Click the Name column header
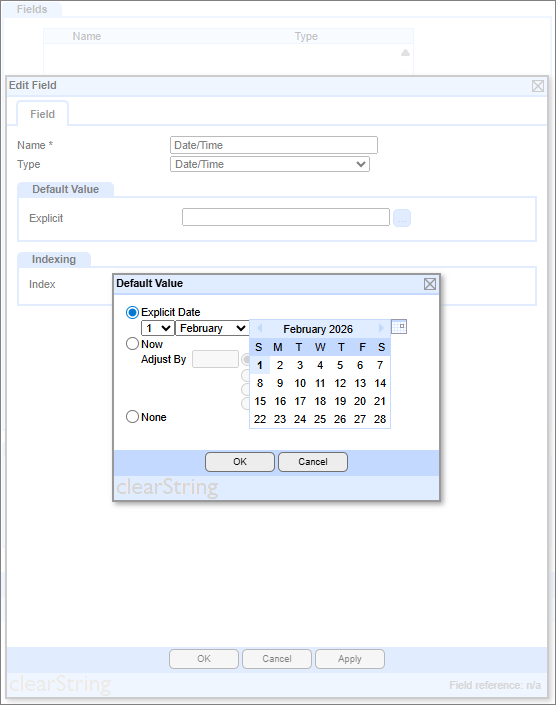556x705 pixels. pos(87,36)
